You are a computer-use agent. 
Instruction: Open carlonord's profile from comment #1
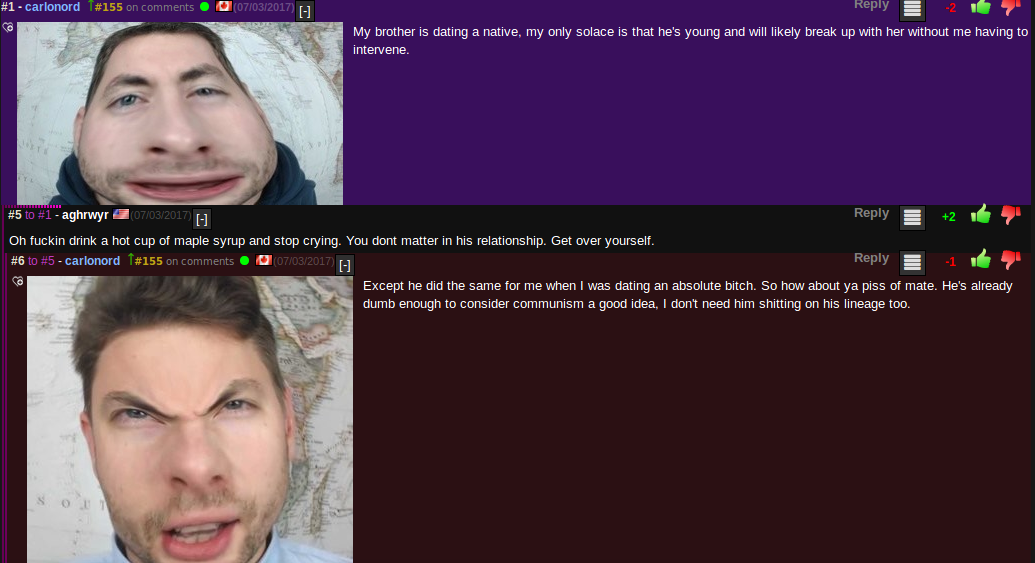click(52, 7)
